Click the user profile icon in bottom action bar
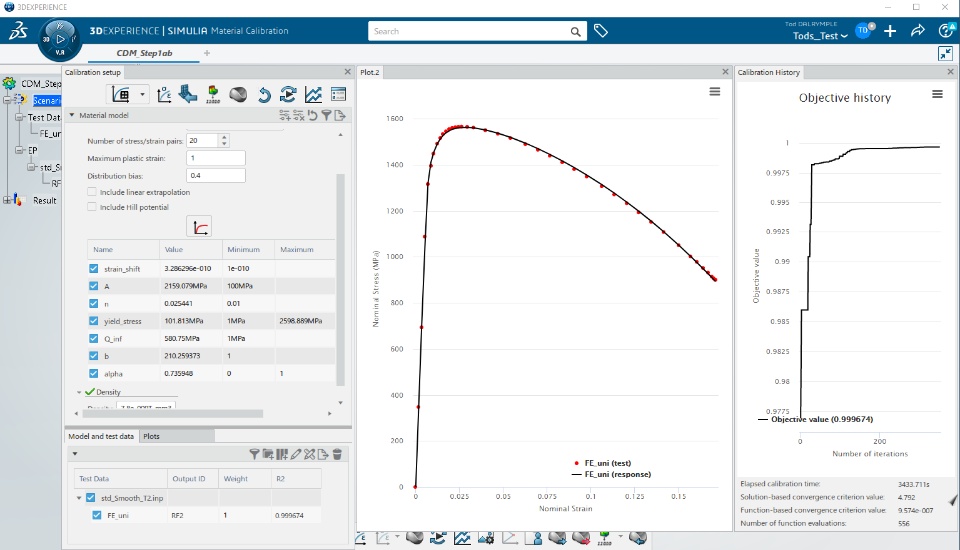This screenshot has height=550, width=960. click(534, 538)
